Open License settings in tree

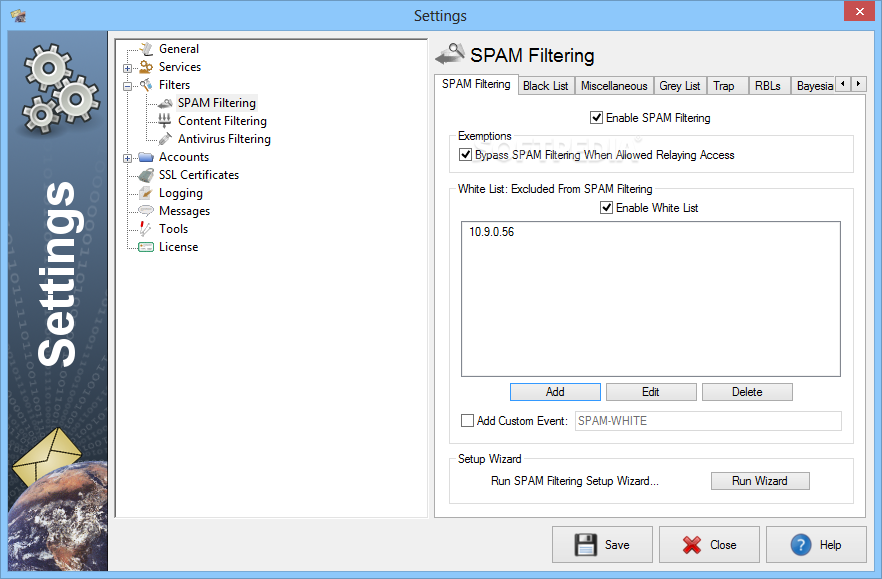click(x=178, y=247)
